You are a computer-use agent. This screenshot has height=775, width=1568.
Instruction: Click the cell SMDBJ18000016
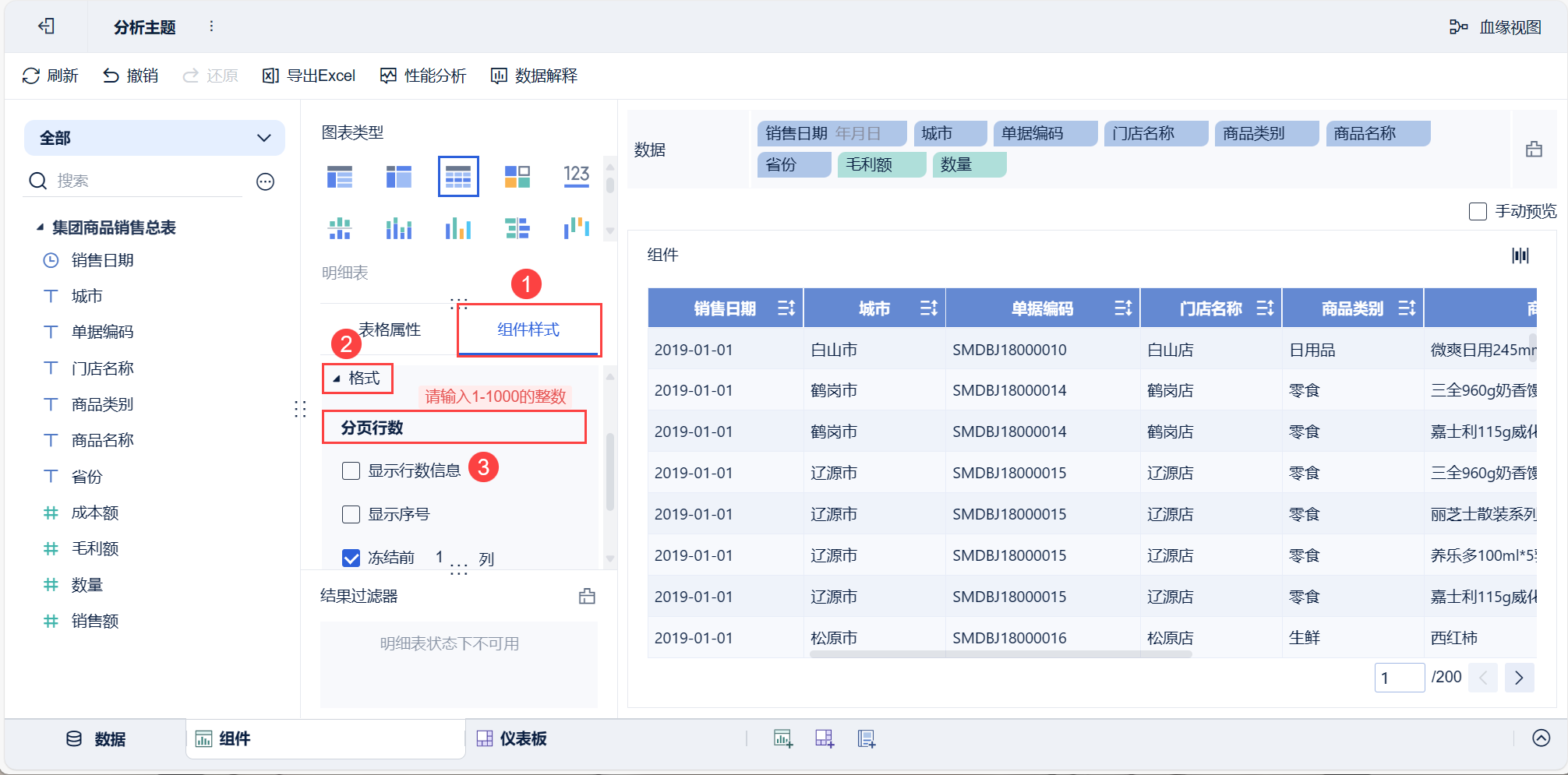point(1009,638)
